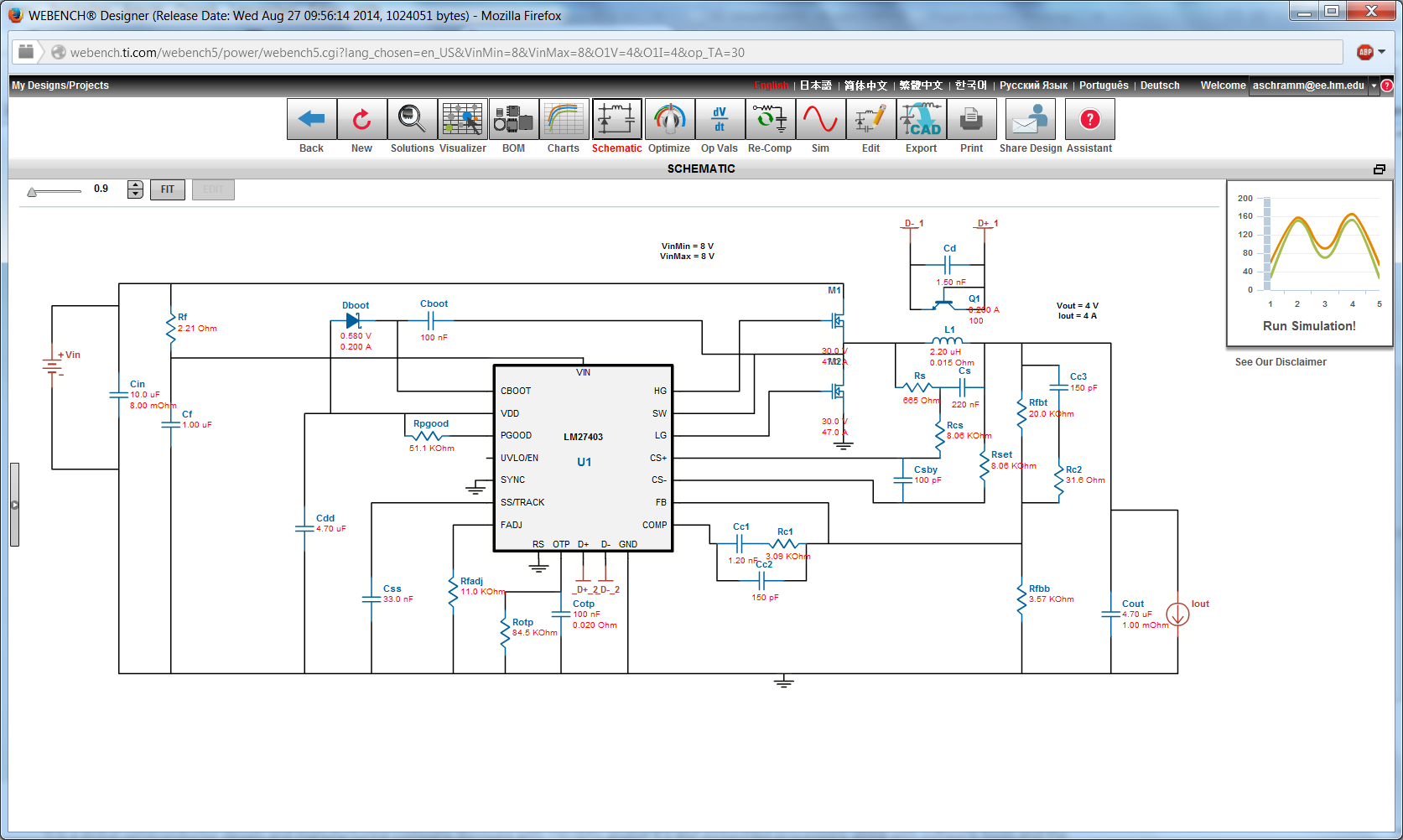Select the Rset resistor label

(x=1001, y=454)
